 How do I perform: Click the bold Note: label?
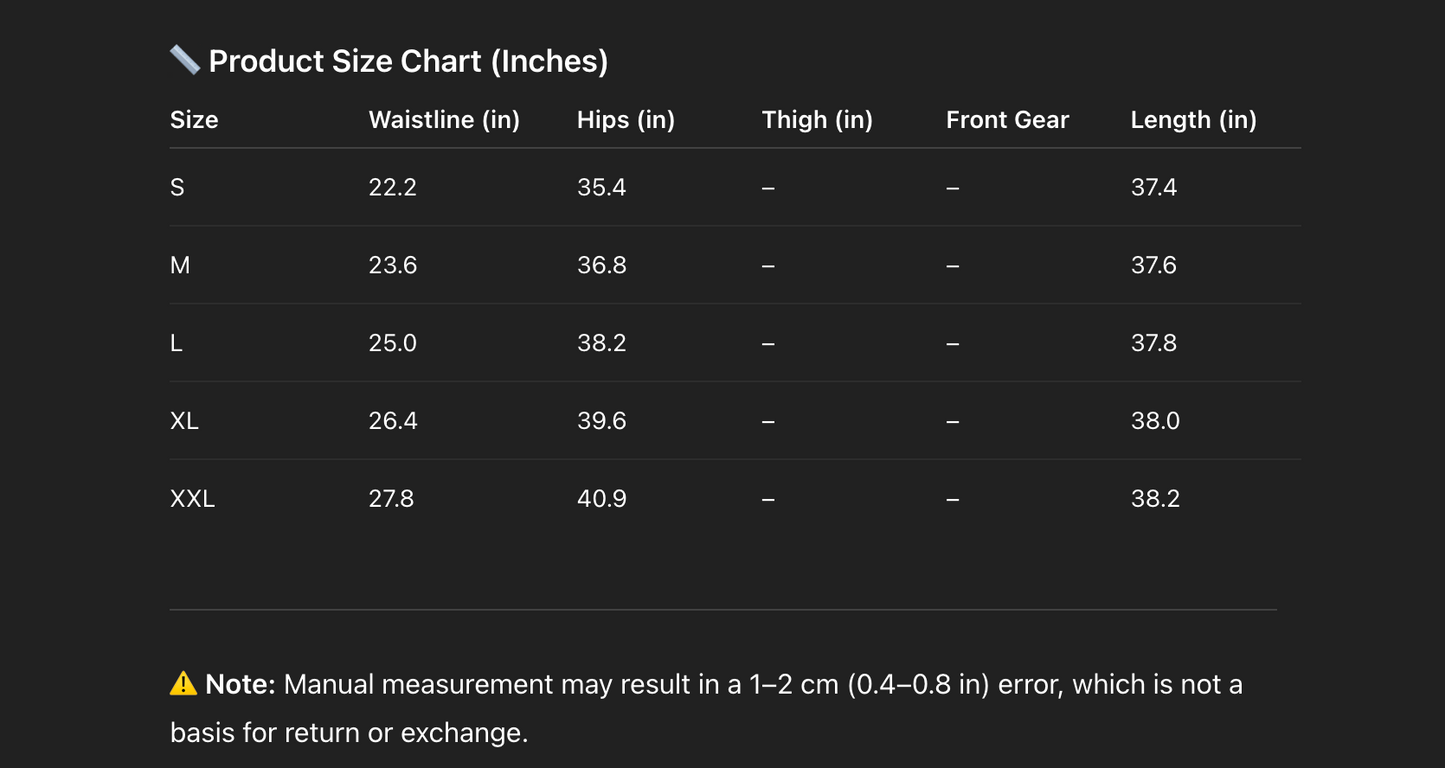240,685
